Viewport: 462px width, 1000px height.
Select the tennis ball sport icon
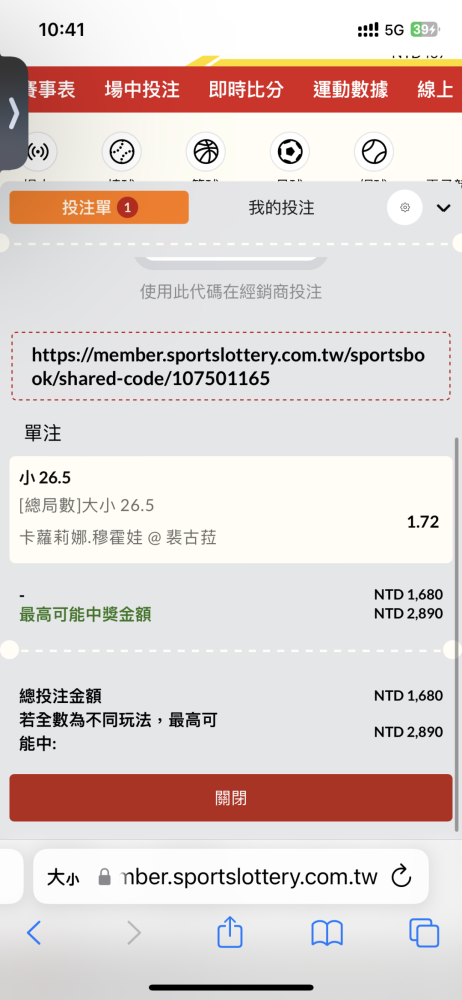[374, 152]
